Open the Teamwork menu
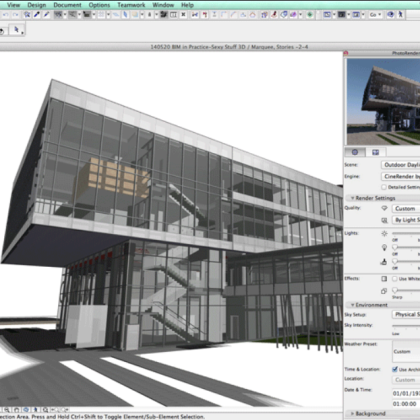The width and height of the screenshot is (420, 420). 131,5
